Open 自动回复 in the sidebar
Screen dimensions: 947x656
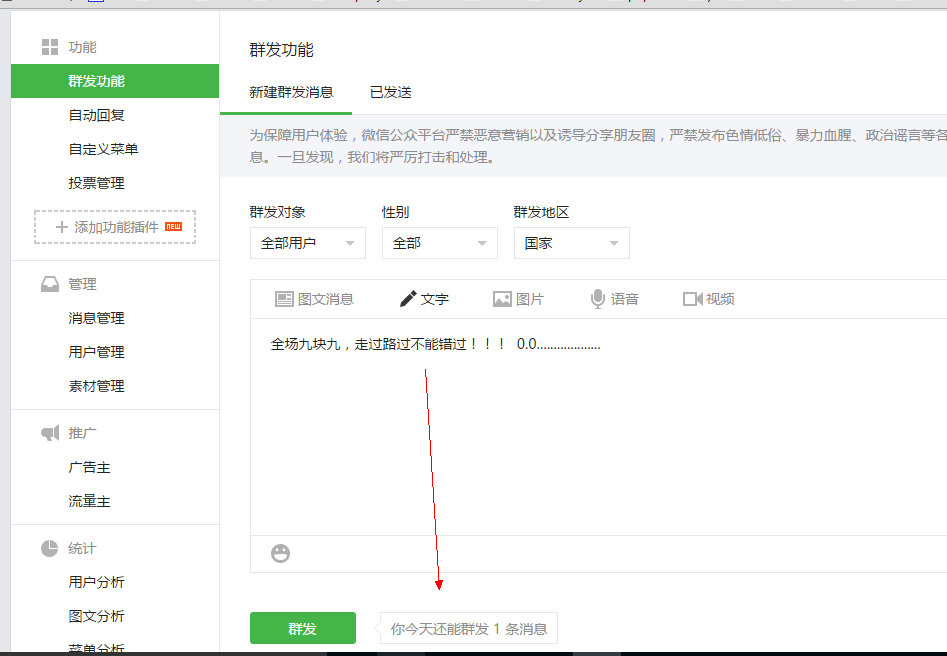point(96,115)
